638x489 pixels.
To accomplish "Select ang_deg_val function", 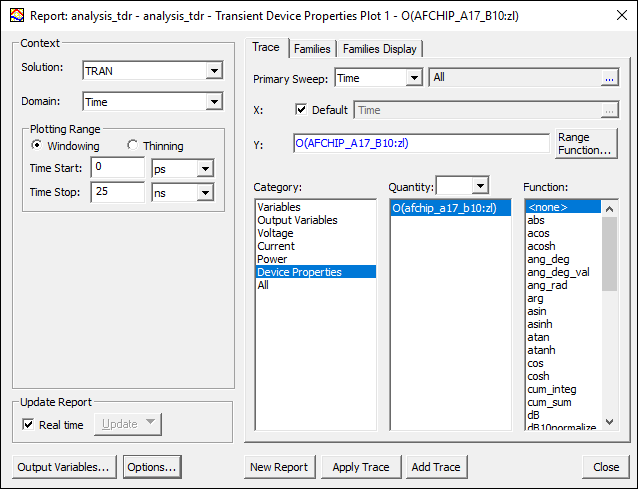I will [x=563, y=272].
